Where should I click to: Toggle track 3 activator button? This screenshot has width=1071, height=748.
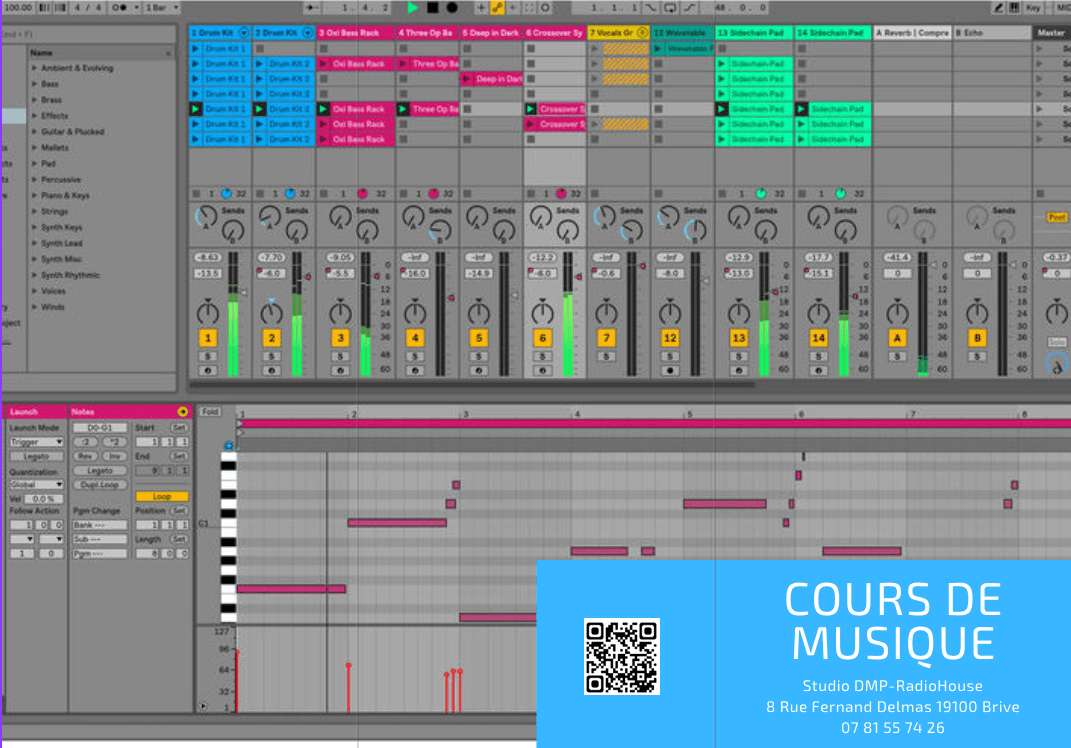[340, 339]
